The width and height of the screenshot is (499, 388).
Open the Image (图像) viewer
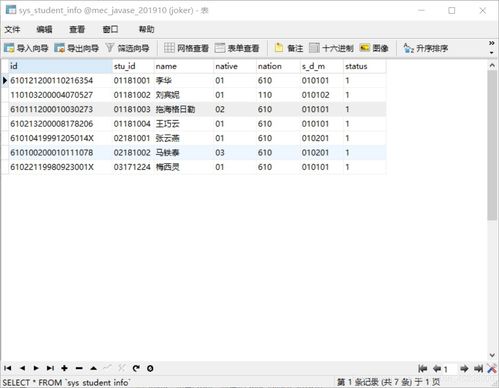click(x=374, y=48)
